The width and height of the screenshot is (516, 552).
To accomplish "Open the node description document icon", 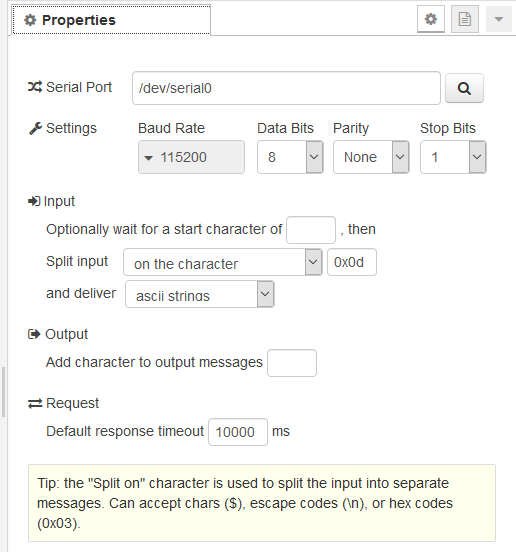I will 465,19.
